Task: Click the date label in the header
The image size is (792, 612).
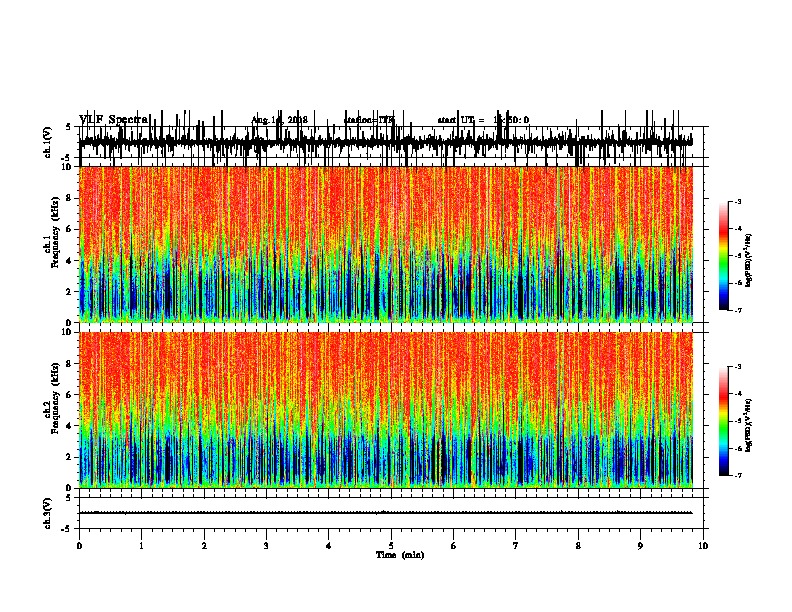Action: [x=280, y=120]
